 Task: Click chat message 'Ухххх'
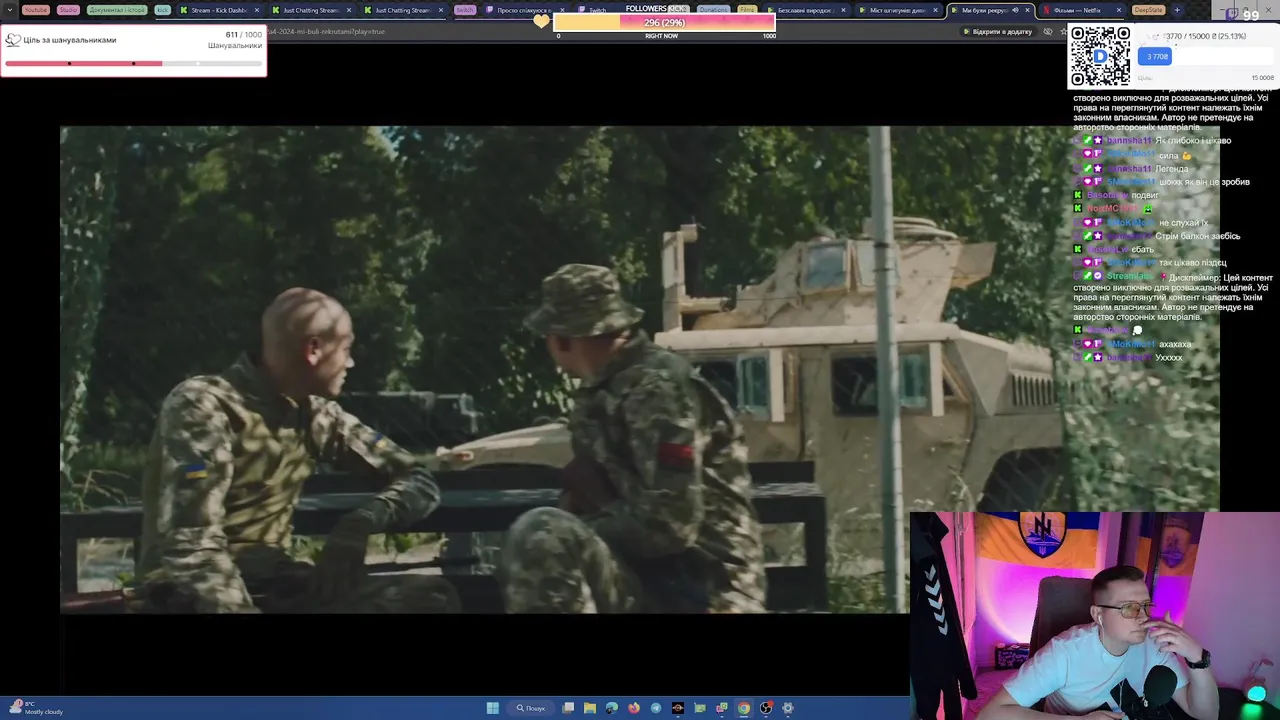[1169, 357]
